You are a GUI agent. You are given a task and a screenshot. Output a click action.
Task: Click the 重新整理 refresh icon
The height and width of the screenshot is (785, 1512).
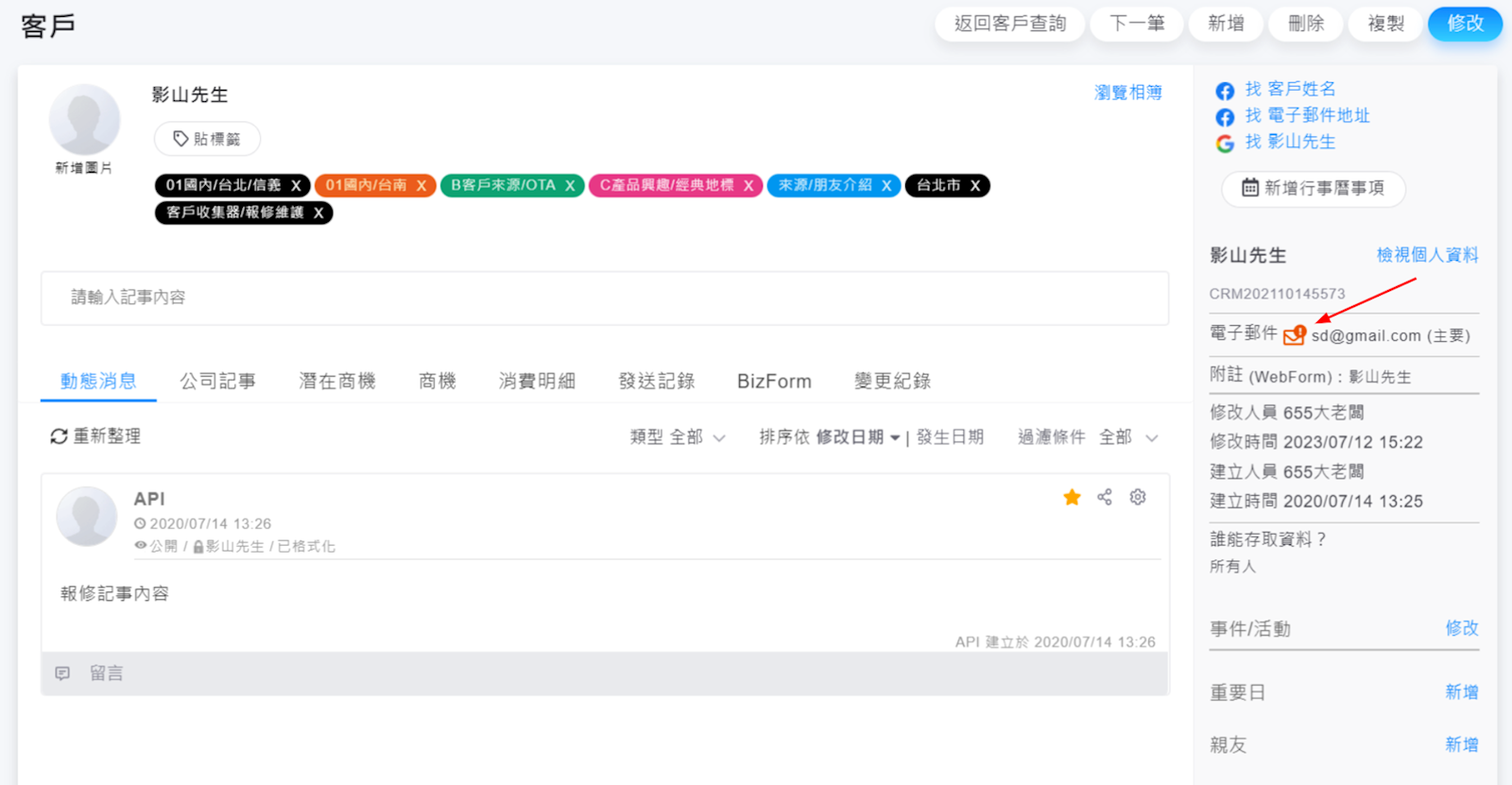tap(59, 436)
